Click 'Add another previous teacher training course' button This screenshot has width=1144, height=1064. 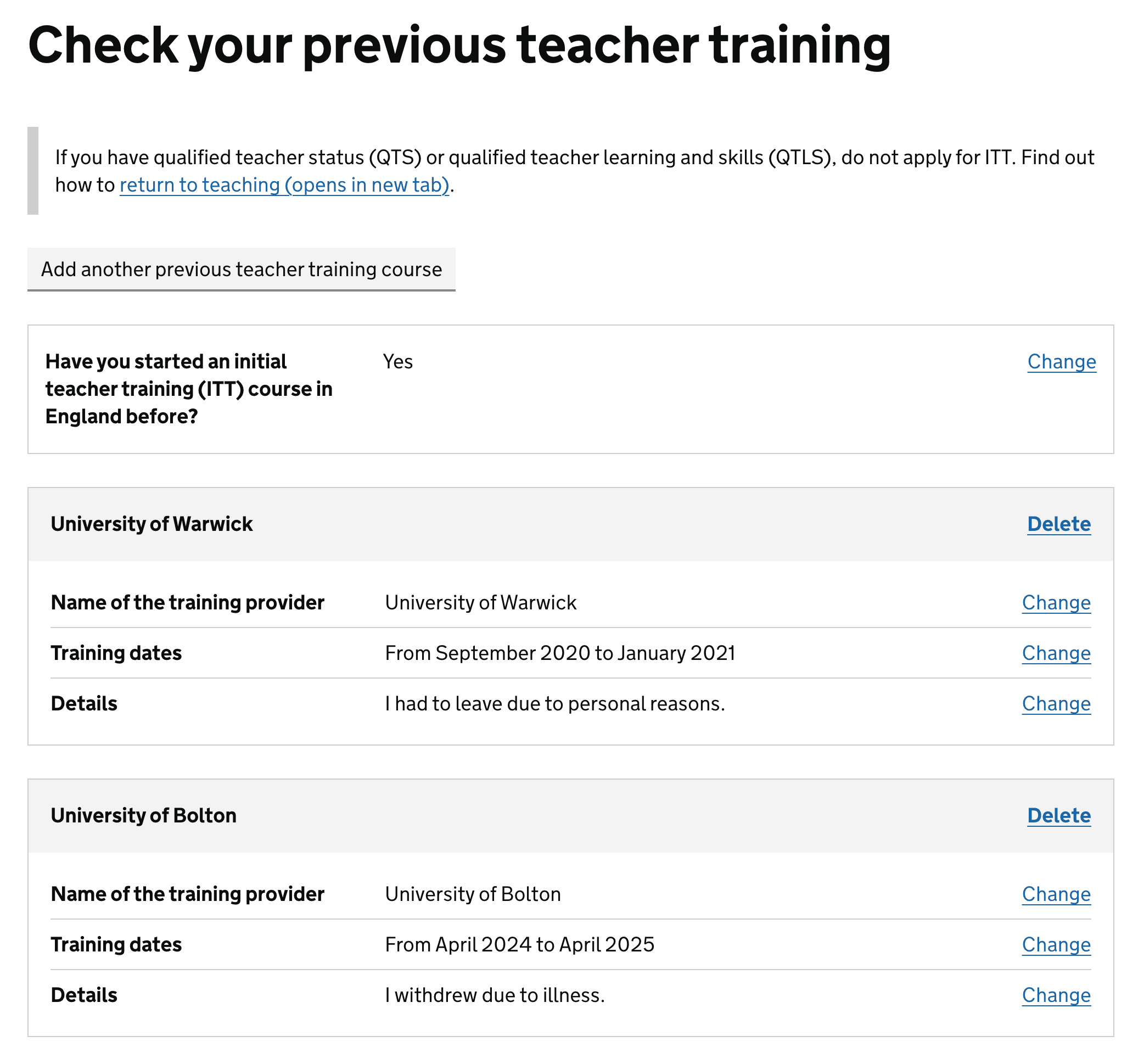(x=241, y=270)
